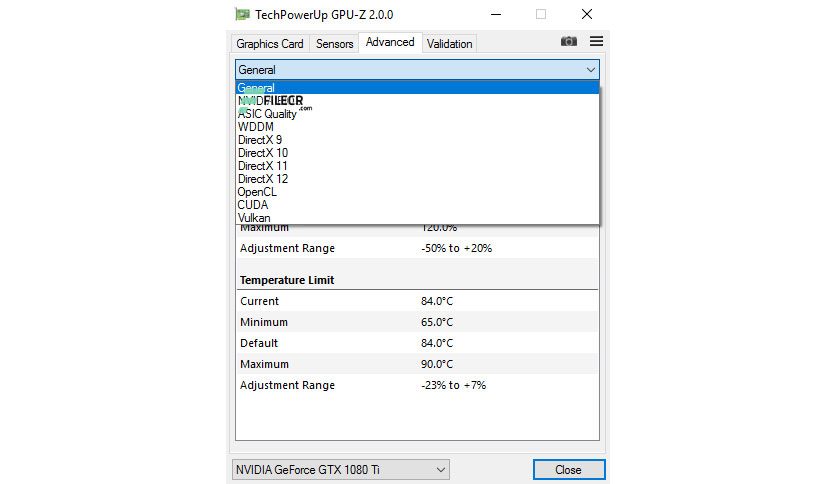
Task: Minimize the GPU-Z window
Action: tap(496, 14)
